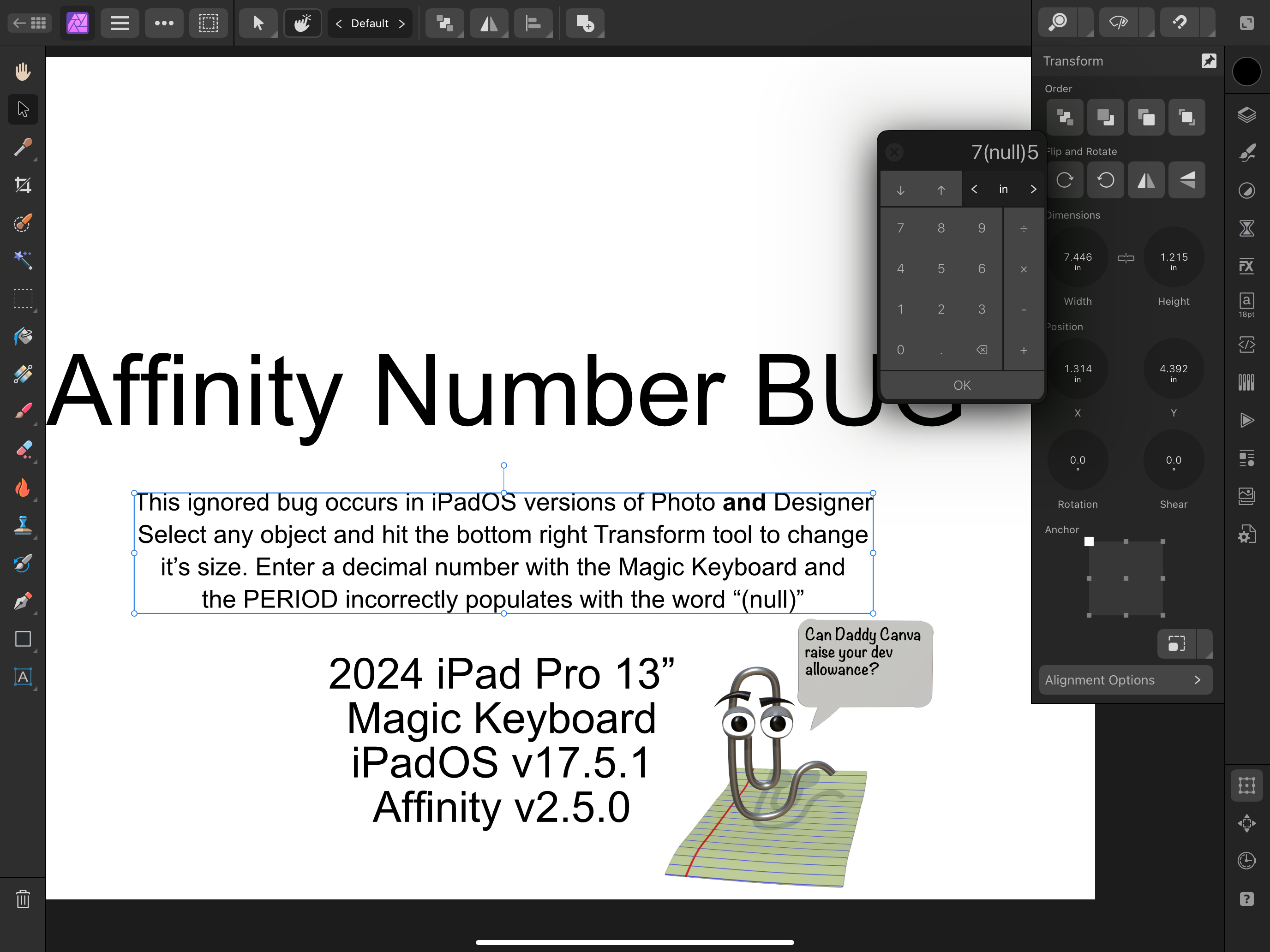Choose the Magic wand Flood Select tool

click(x=23, y=261)
